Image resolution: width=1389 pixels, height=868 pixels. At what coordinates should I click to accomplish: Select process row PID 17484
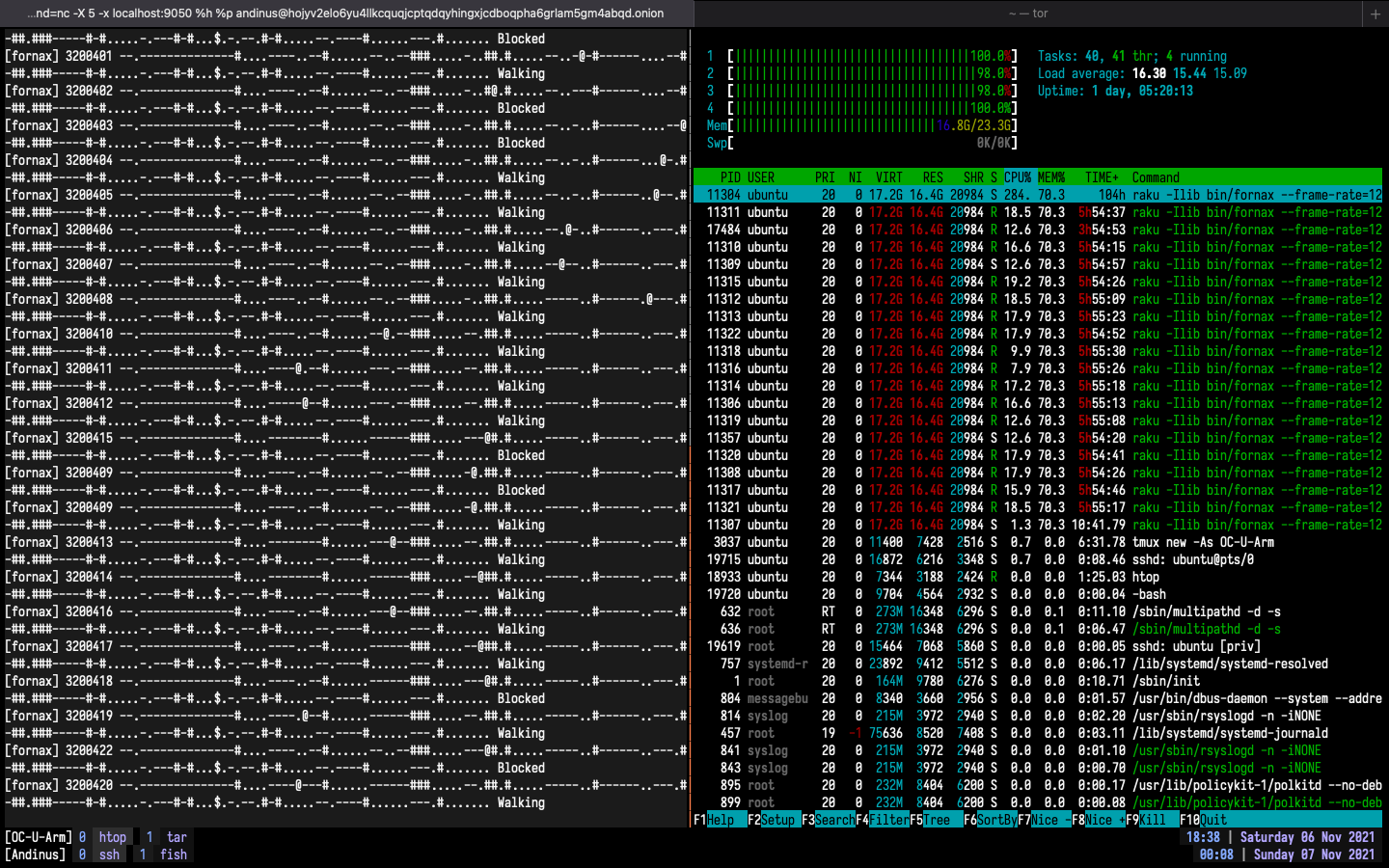point(1038,230)
